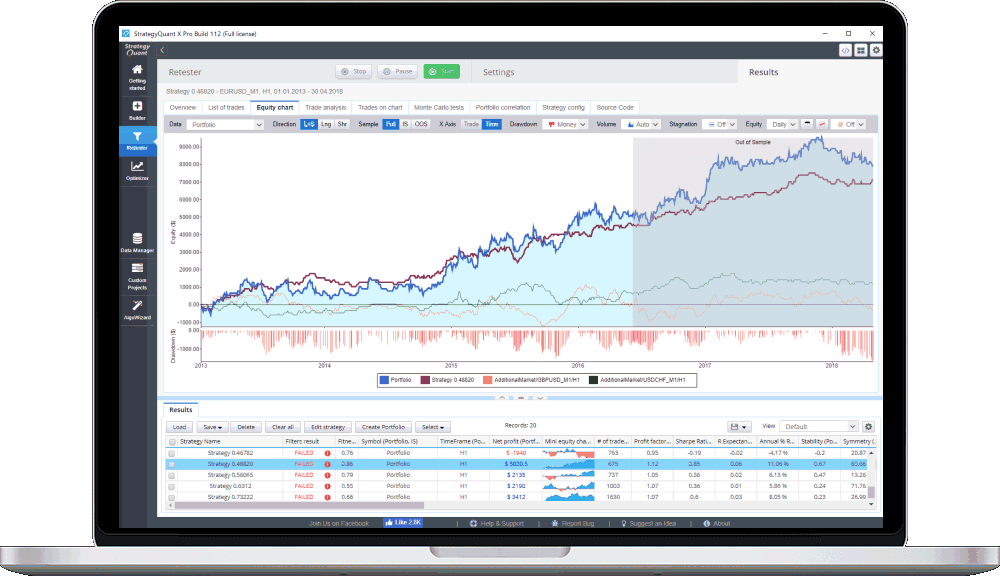Viewport: 1000px width, 576px height.
Task: Open the Getting started home icon
Action: pos(137,69)
